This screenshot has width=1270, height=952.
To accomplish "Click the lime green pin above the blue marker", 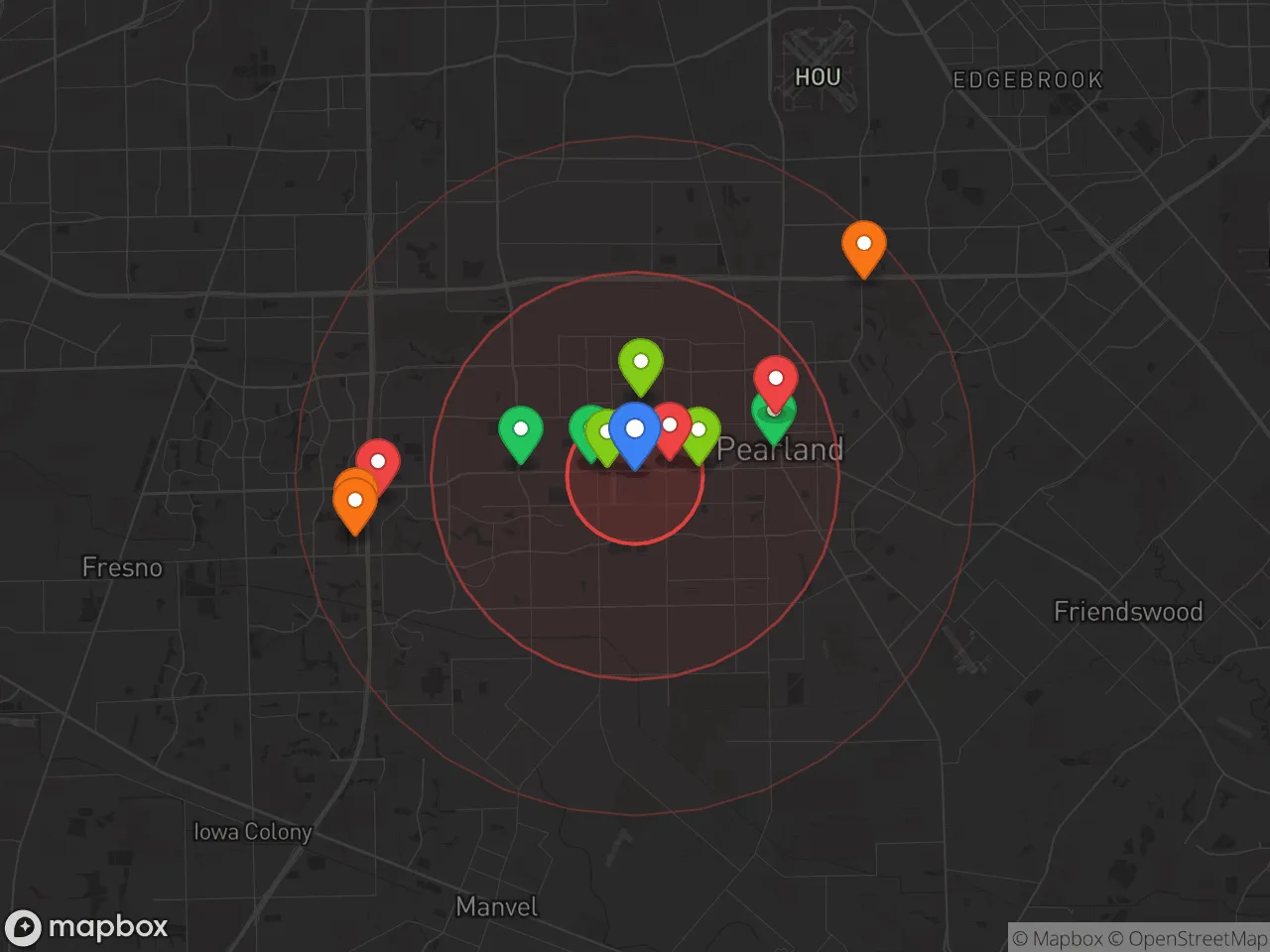I will (x=641, y=362).
